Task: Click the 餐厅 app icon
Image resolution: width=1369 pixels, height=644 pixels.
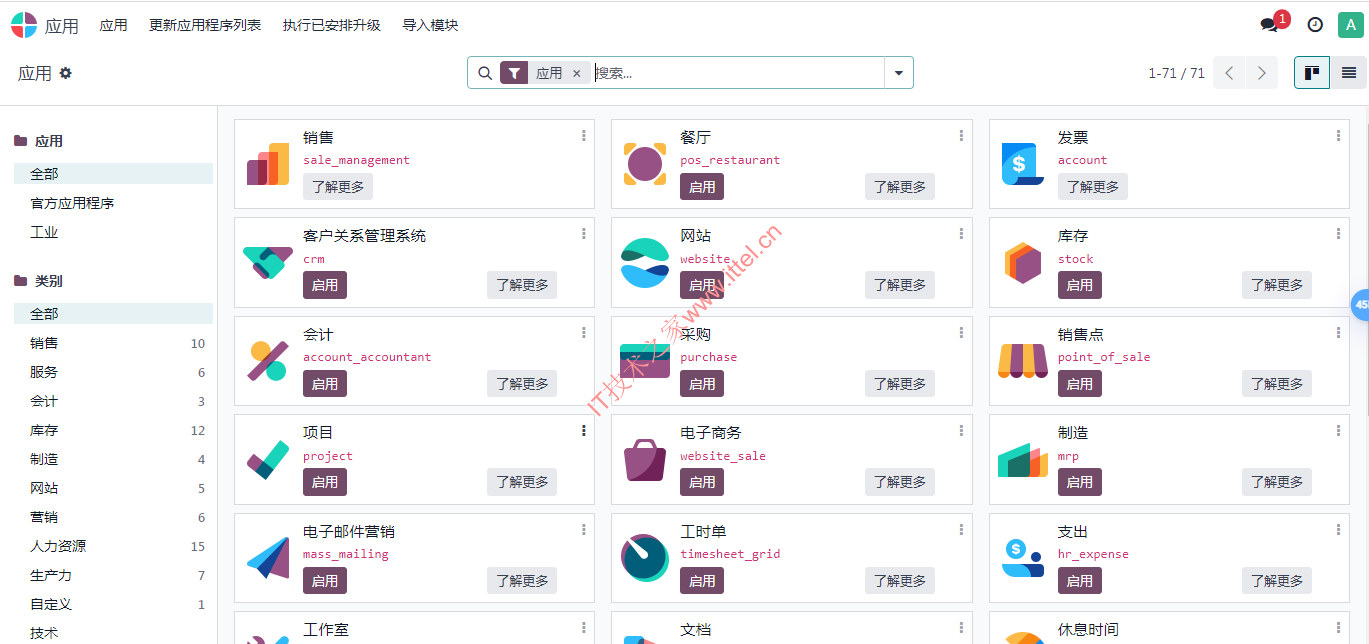Action: pyautogui.click(x=645, y=164)
